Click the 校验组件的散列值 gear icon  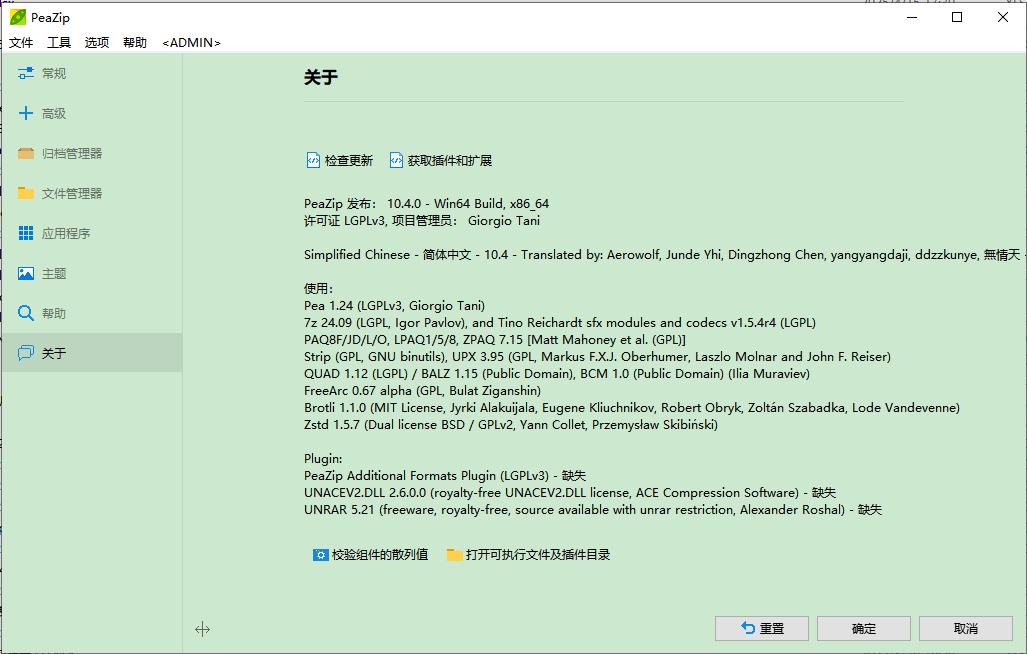point(320,555)
